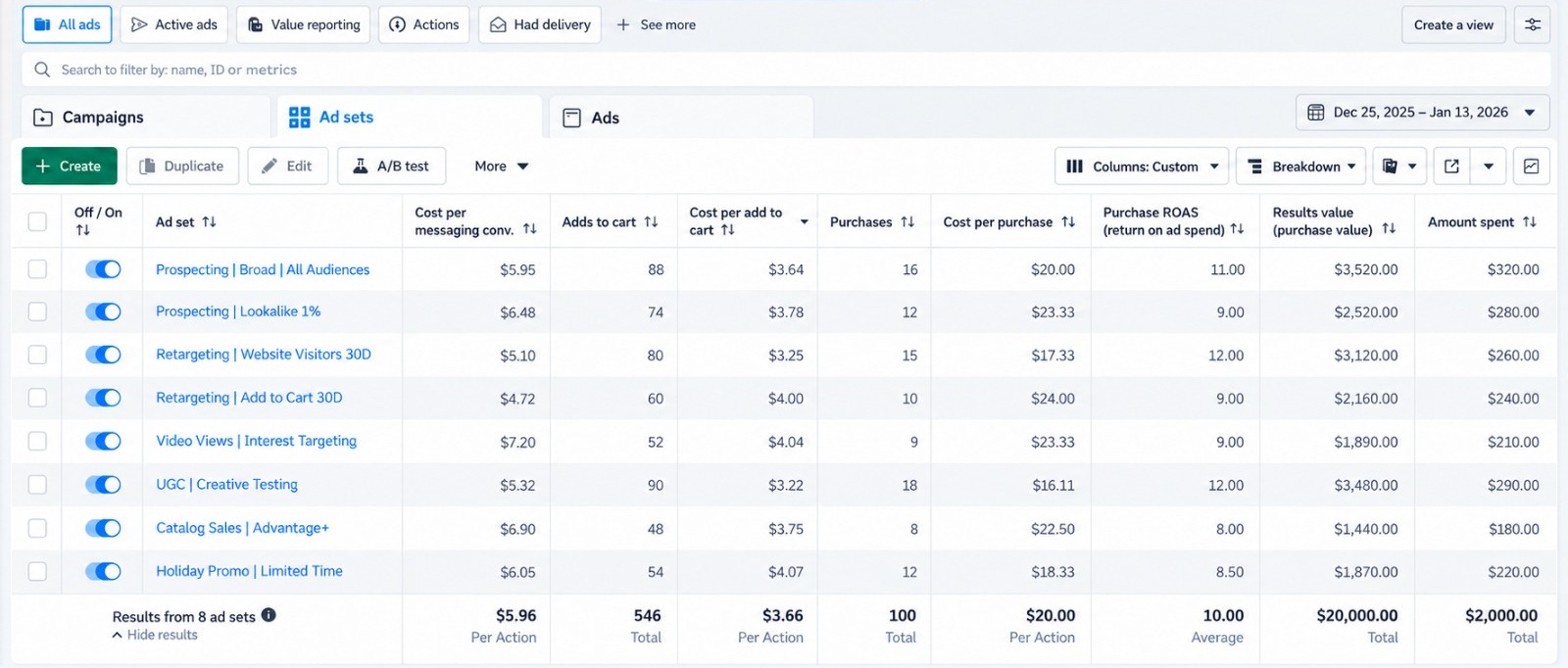Open reports dropdown arrow
1568x668 pixels.
1412,167
